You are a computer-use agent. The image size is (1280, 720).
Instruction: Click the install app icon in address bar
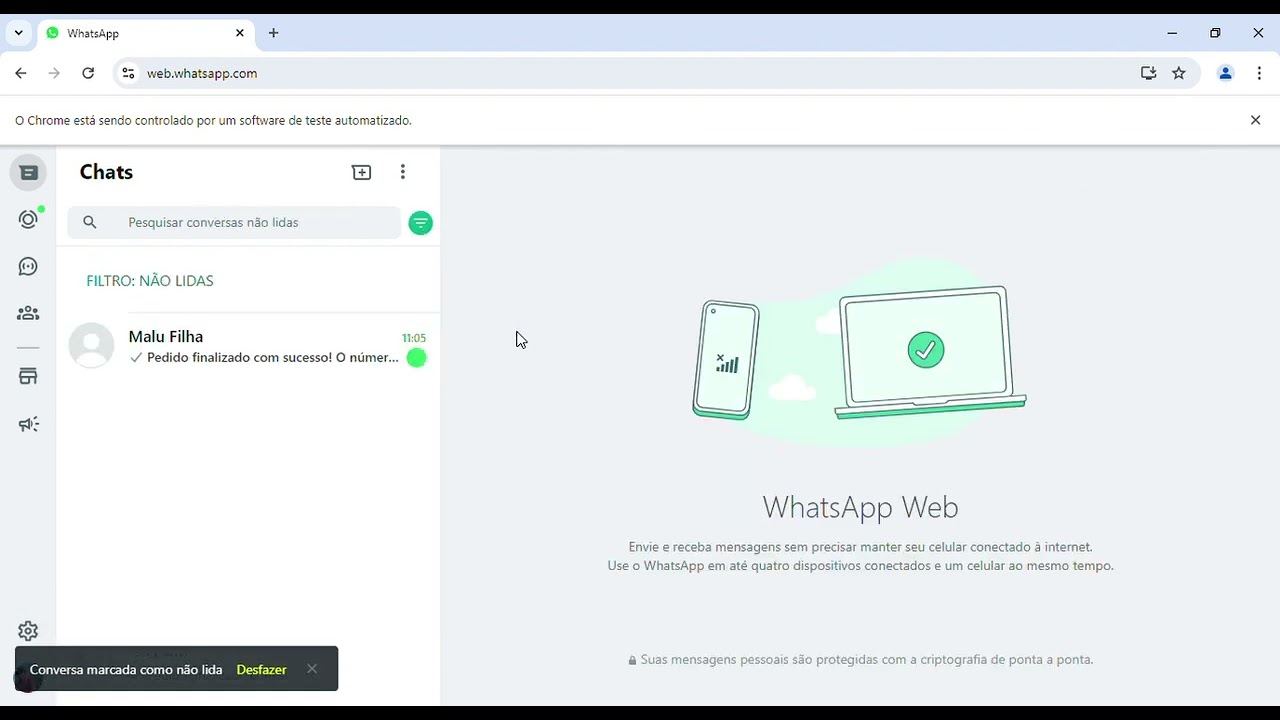(x=1148, y=73)
